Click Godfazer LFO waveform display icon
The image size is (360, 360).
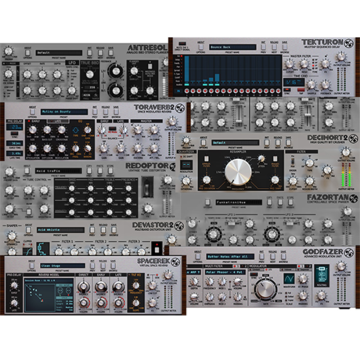pyautogui.click(x=288, y=278)
